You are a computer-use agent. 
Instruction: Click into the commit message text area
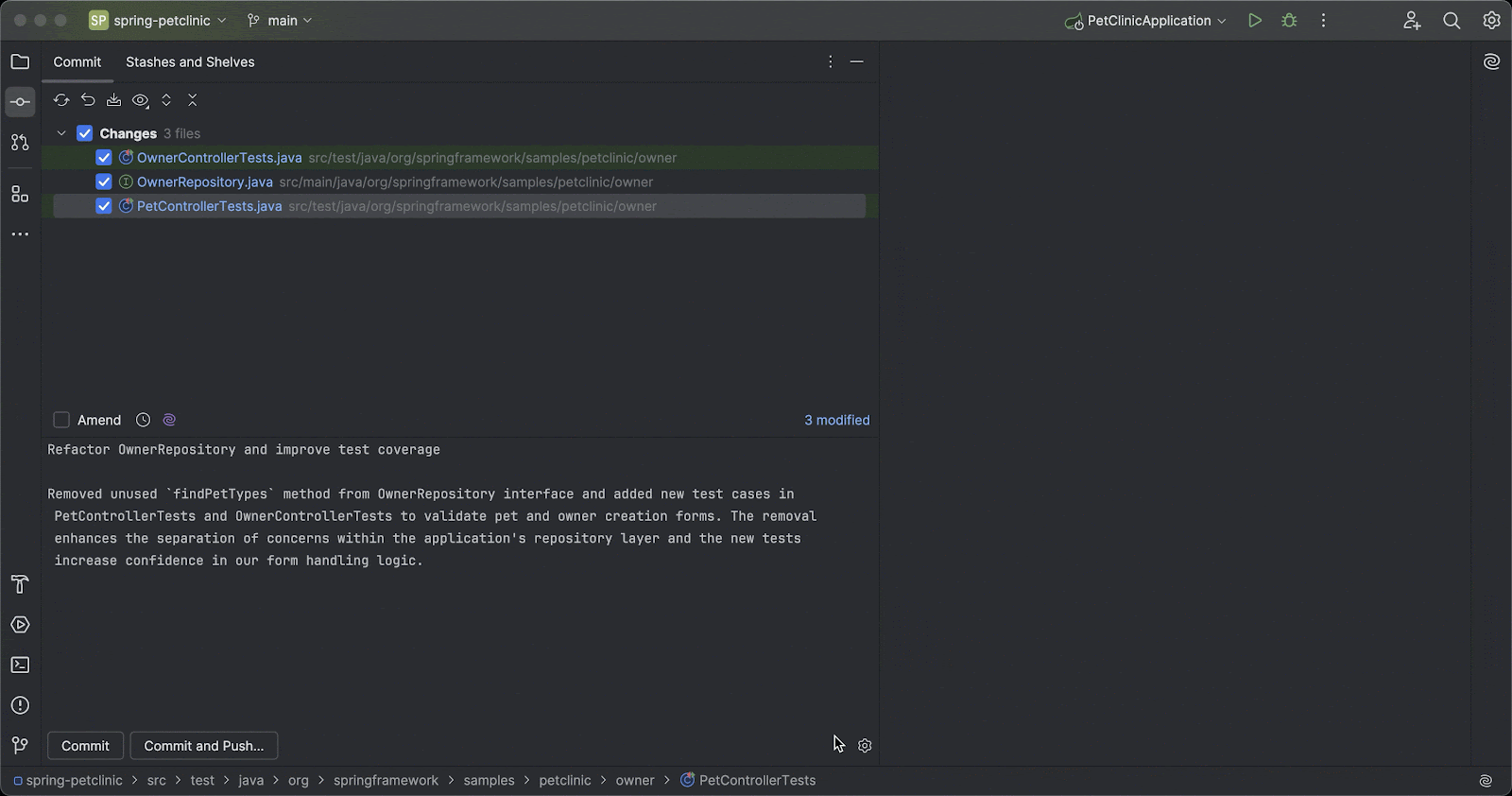pyautogui.click(x=460, y=581)
